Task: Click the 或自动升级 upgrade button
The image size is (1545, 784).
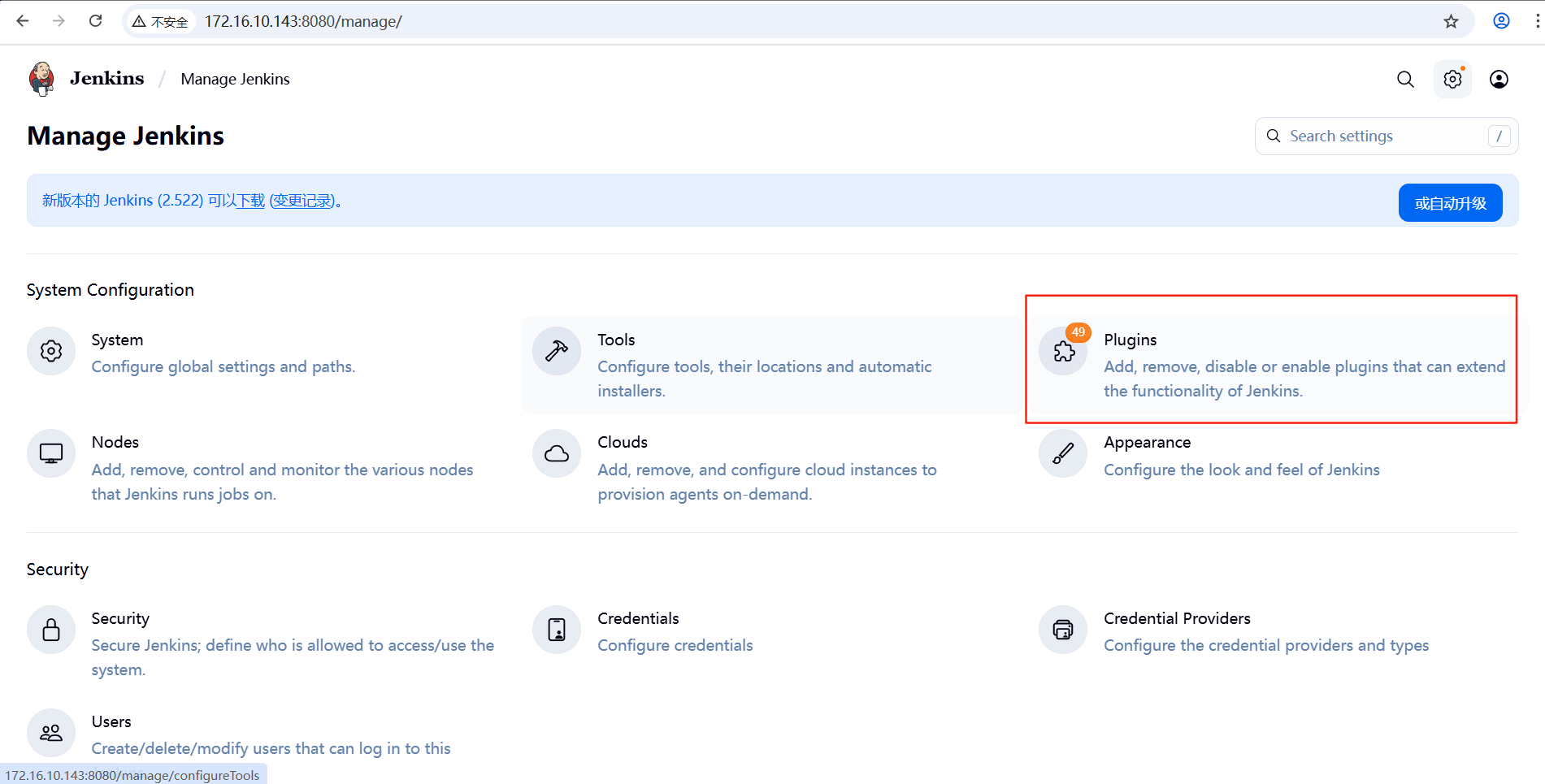Action: 1450,203
